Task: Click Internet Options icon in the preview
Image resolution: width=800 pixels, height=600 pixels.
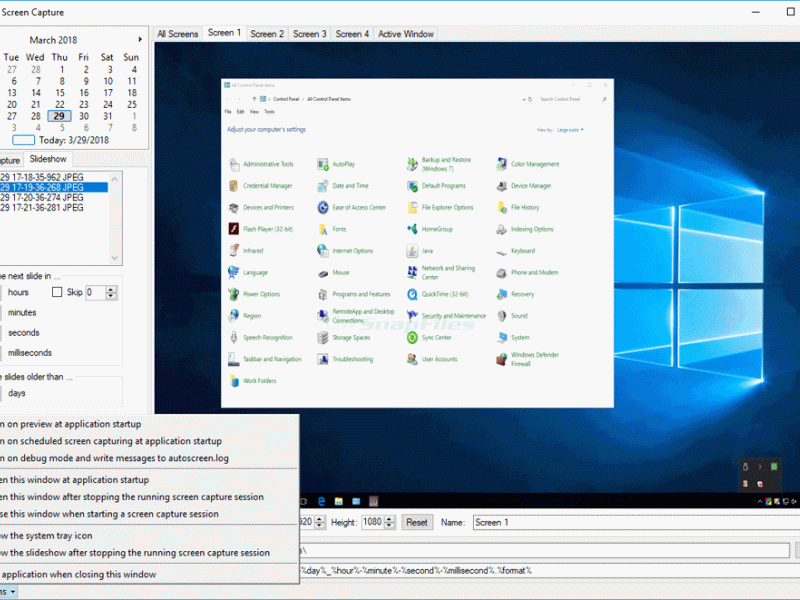Action: [x=322, y=251]
